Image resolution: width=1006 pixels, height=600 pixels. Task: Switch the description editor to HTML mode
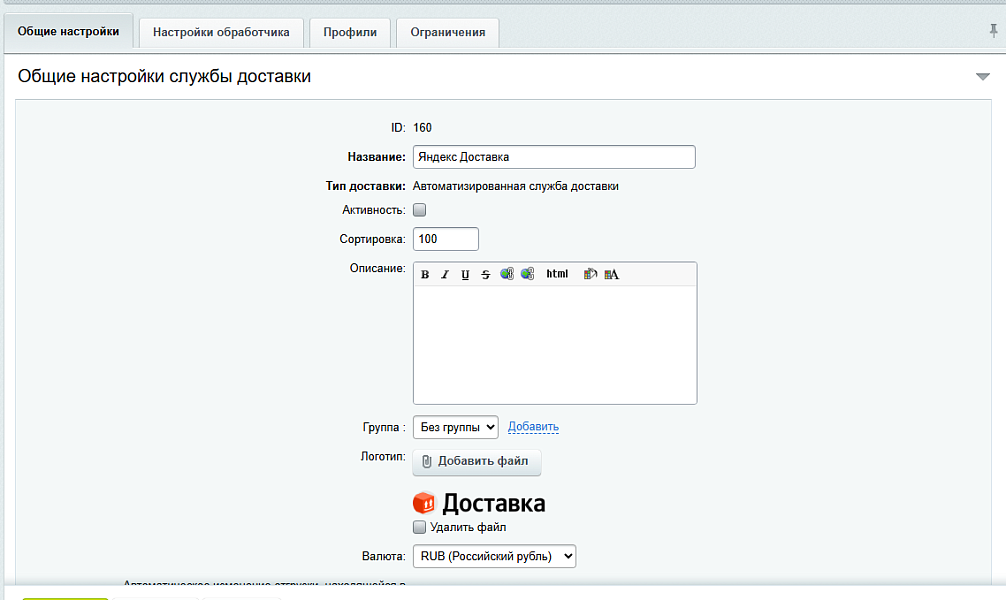coord(556,273)
